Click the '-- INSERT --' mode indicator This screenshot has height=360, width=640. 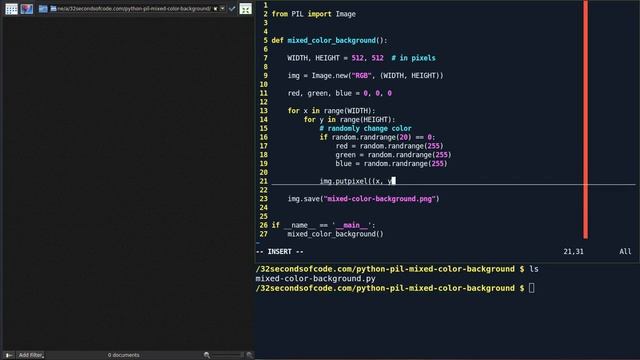[280, 251]
